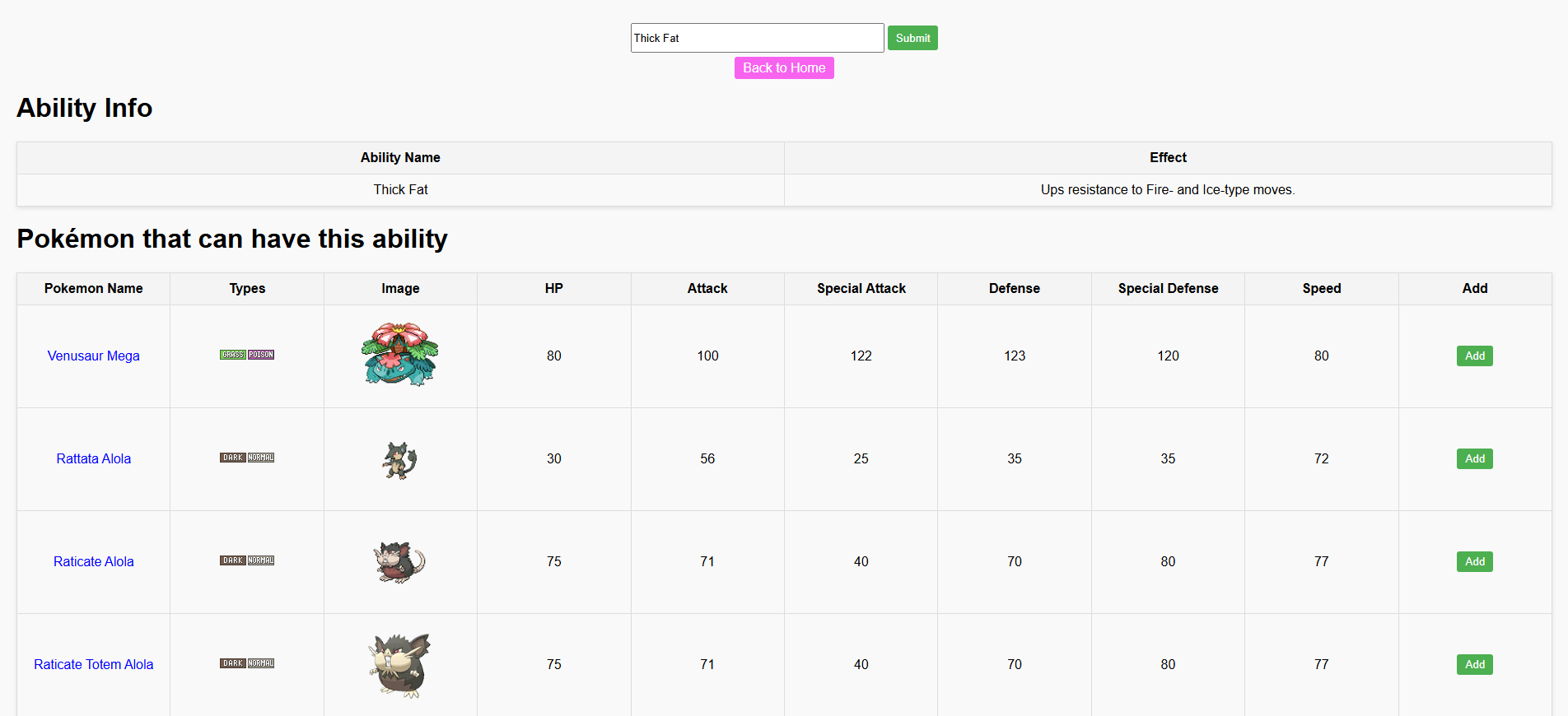Add Raticate Totem Alola using its Add button

tap(1474, 664)
